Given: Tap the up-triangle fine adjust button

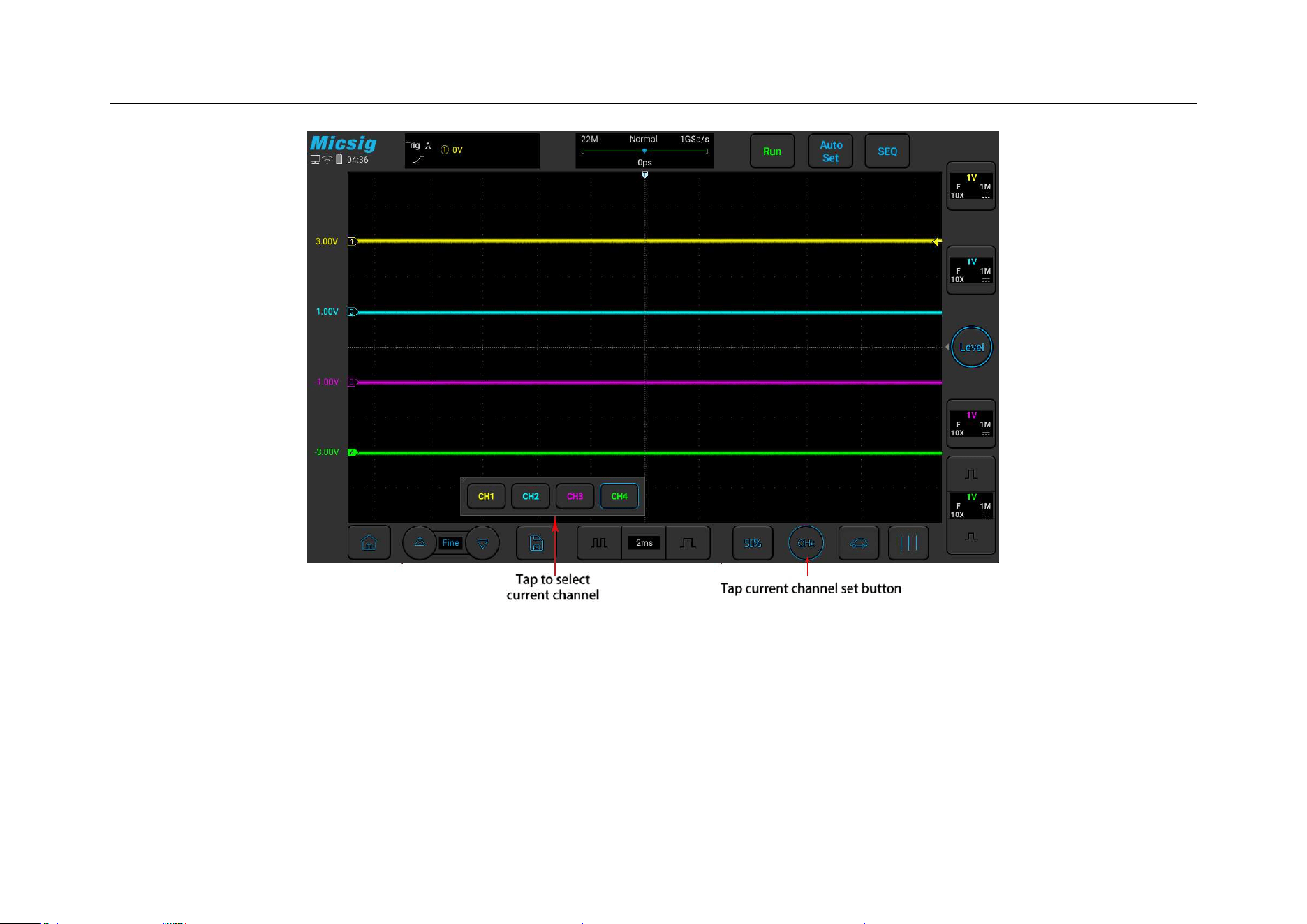Looking at the screenshot, I should 420,542.
